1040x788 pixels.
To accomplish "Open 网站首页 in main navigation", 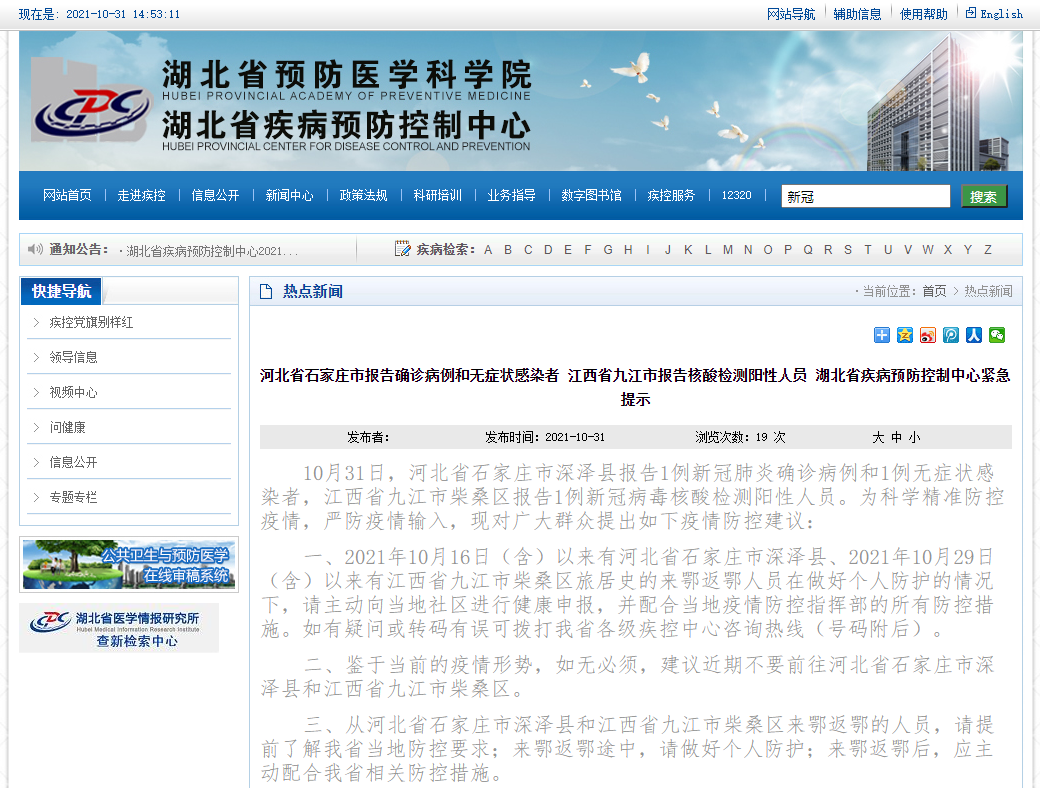I will pyautogui.click(x=67, y=195).
